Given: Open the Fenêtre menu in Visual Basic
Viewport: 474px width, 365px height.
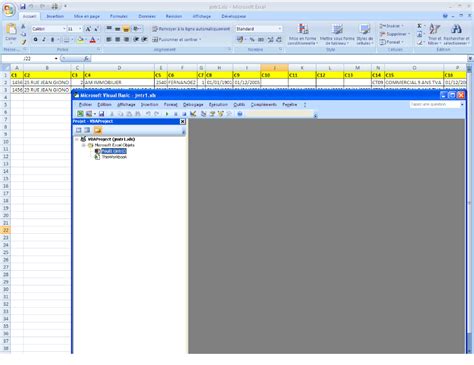Looking at the screenshot, I should pyautogui.click(x=289, y=104).
